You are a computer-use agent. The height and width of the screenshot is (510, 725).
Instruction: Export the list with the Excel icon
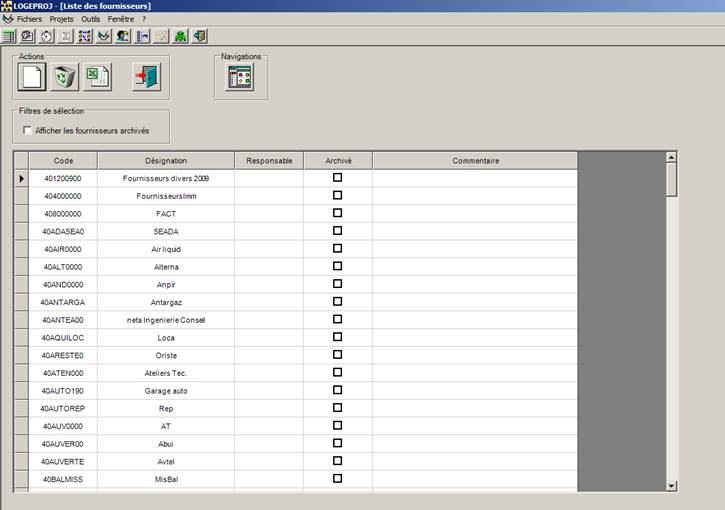pos(97,77)
